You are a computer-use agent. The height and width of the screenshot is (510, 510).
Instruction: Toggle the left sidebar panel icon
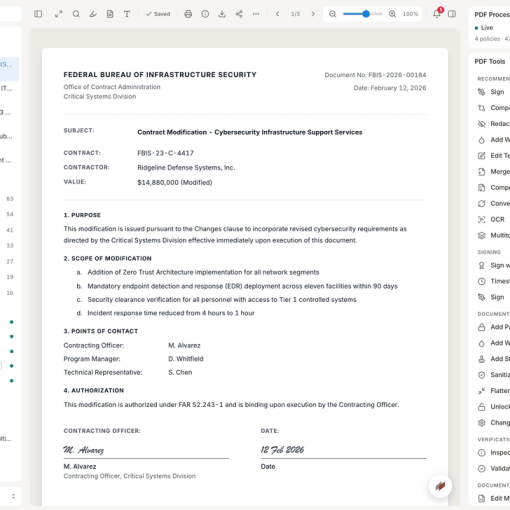coord(38,14)
